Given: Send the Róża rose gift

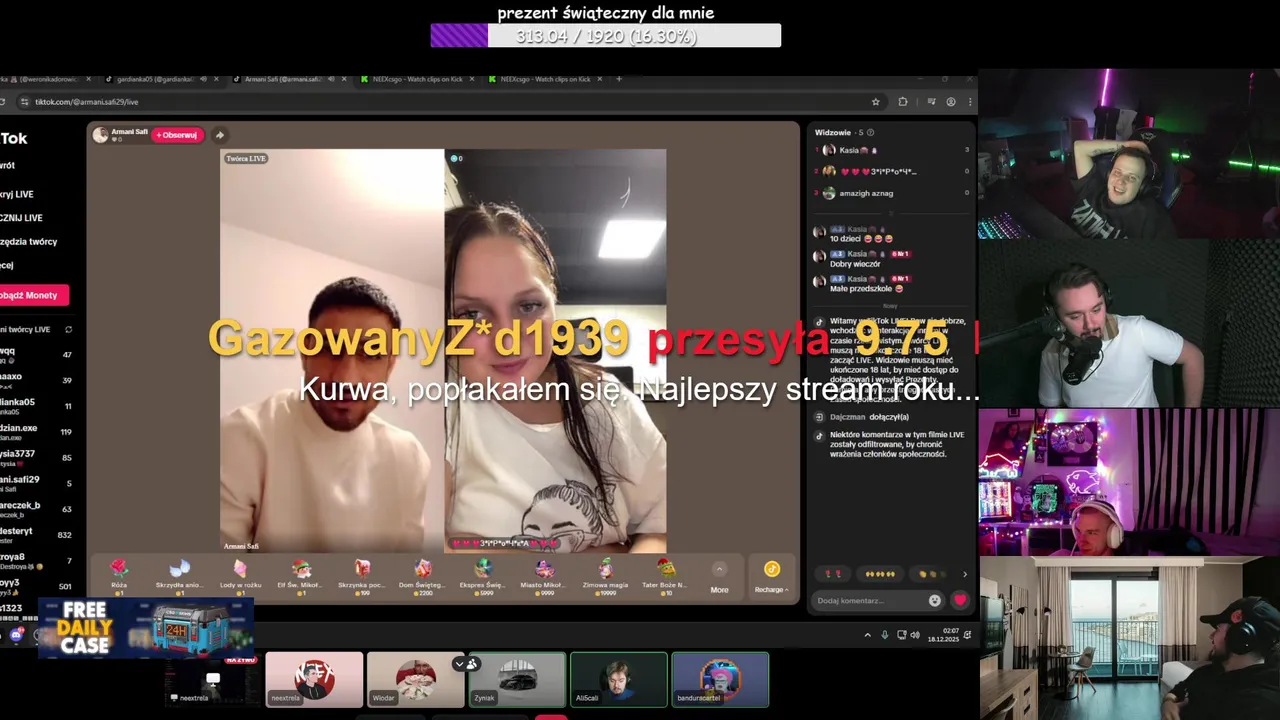Looking at the screenshot, I should tap(119, 576).
